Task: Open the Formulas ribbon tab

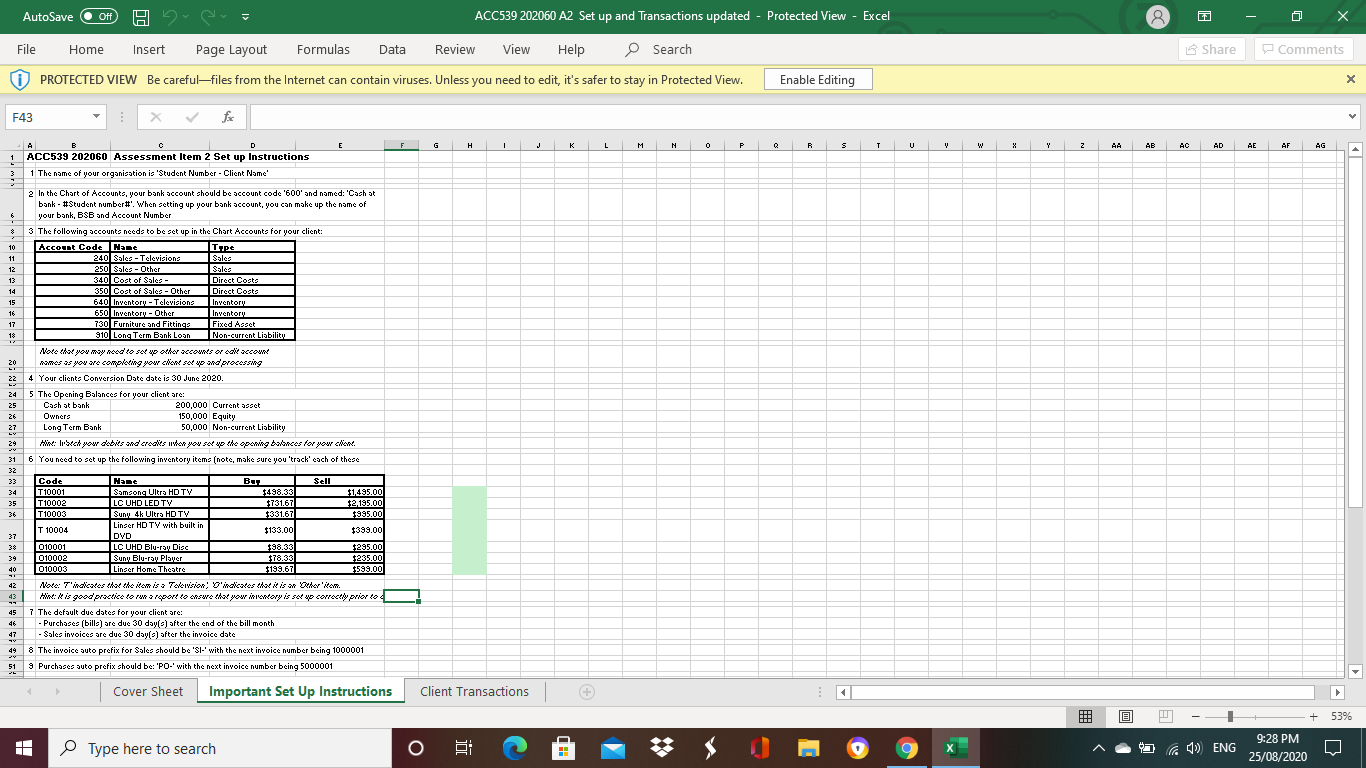Action: (x=323, y=49)
